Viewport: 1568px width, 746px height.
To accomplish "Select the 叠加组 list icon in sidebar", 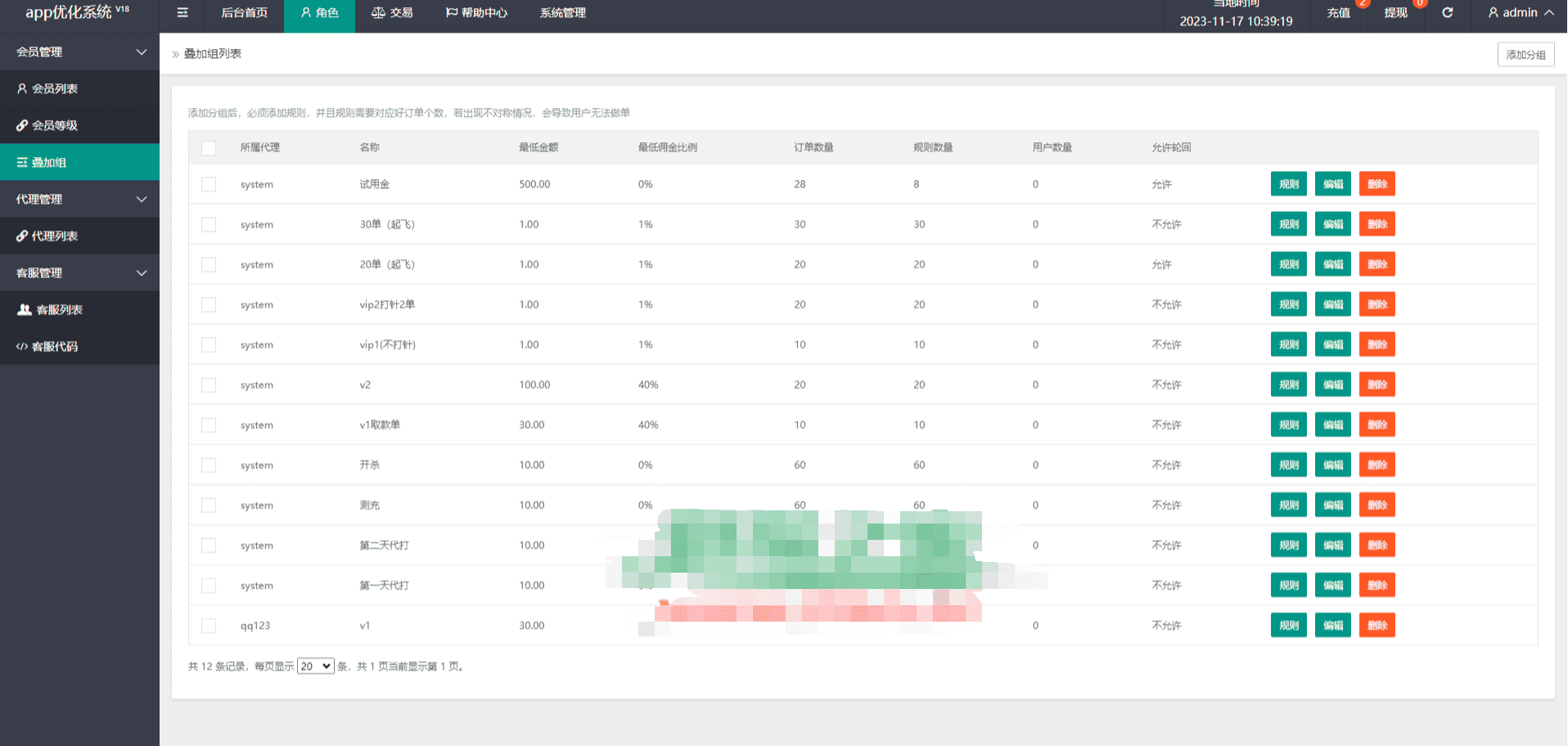I will (x=22, y=162).
